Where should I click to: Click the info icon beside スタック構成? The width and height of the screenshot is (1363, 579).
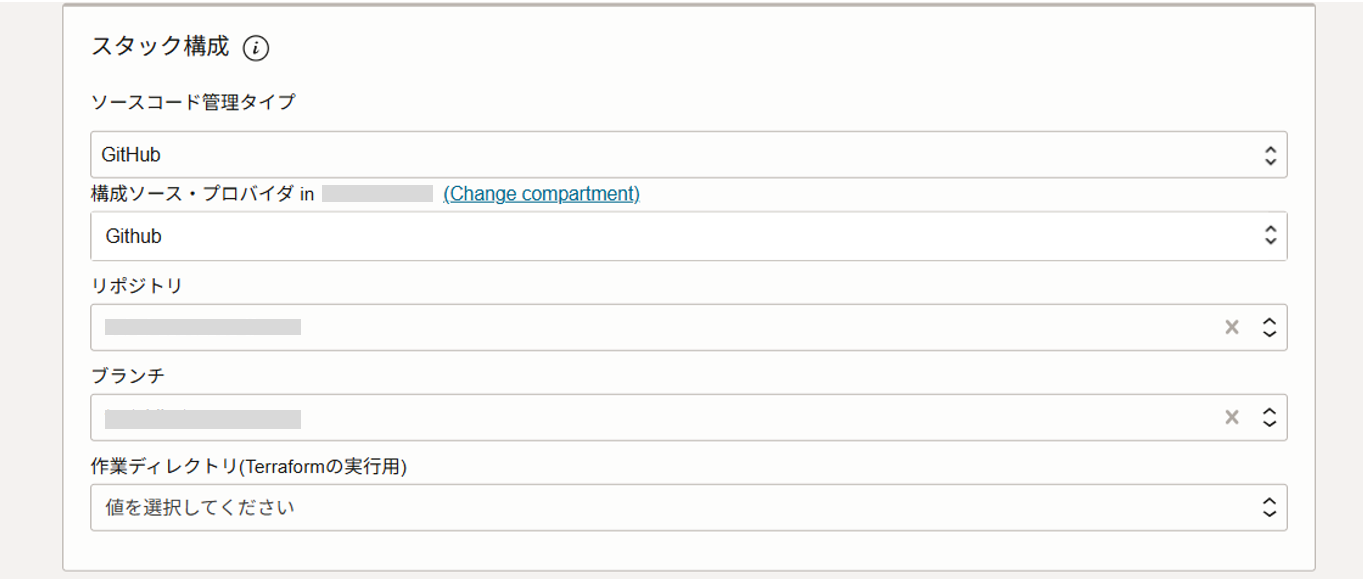pyautogui.click(x=256, y=47)
